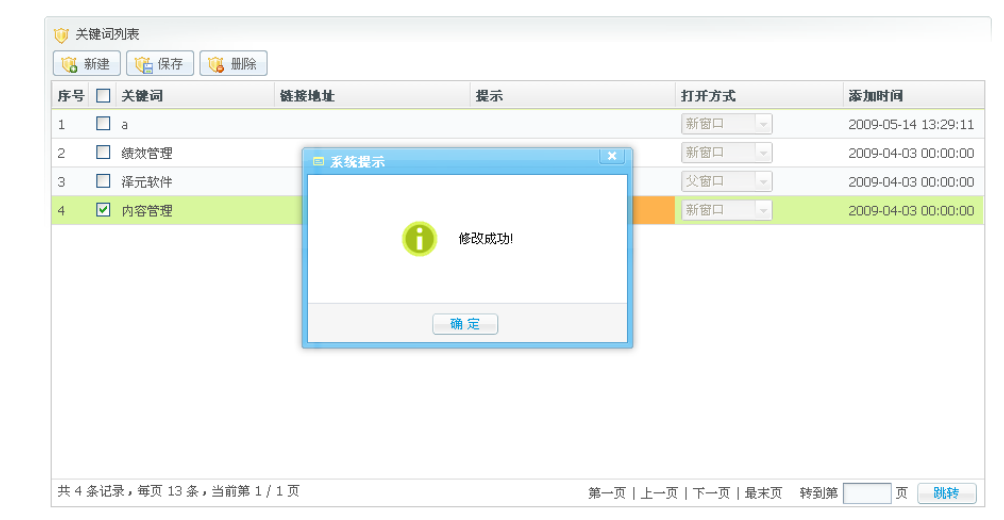Viewport: 1004px width, 520px height.
Task: Click the shield icon beside 关键词列表
Action: pos(61,35)
